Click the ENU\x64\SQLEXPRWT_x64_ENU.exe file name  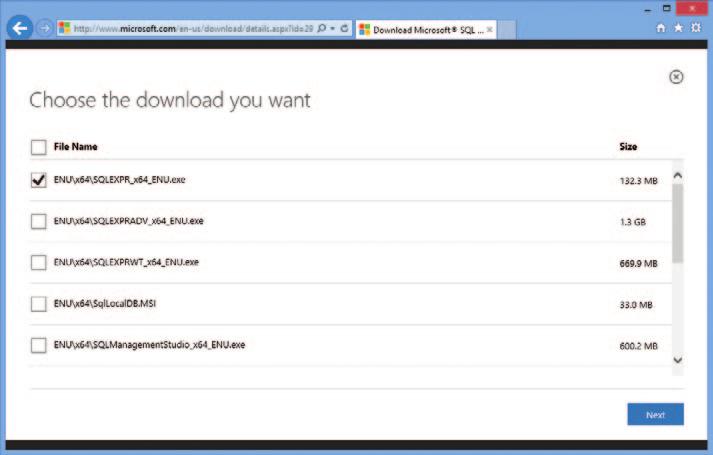click(x=126, y=262)
